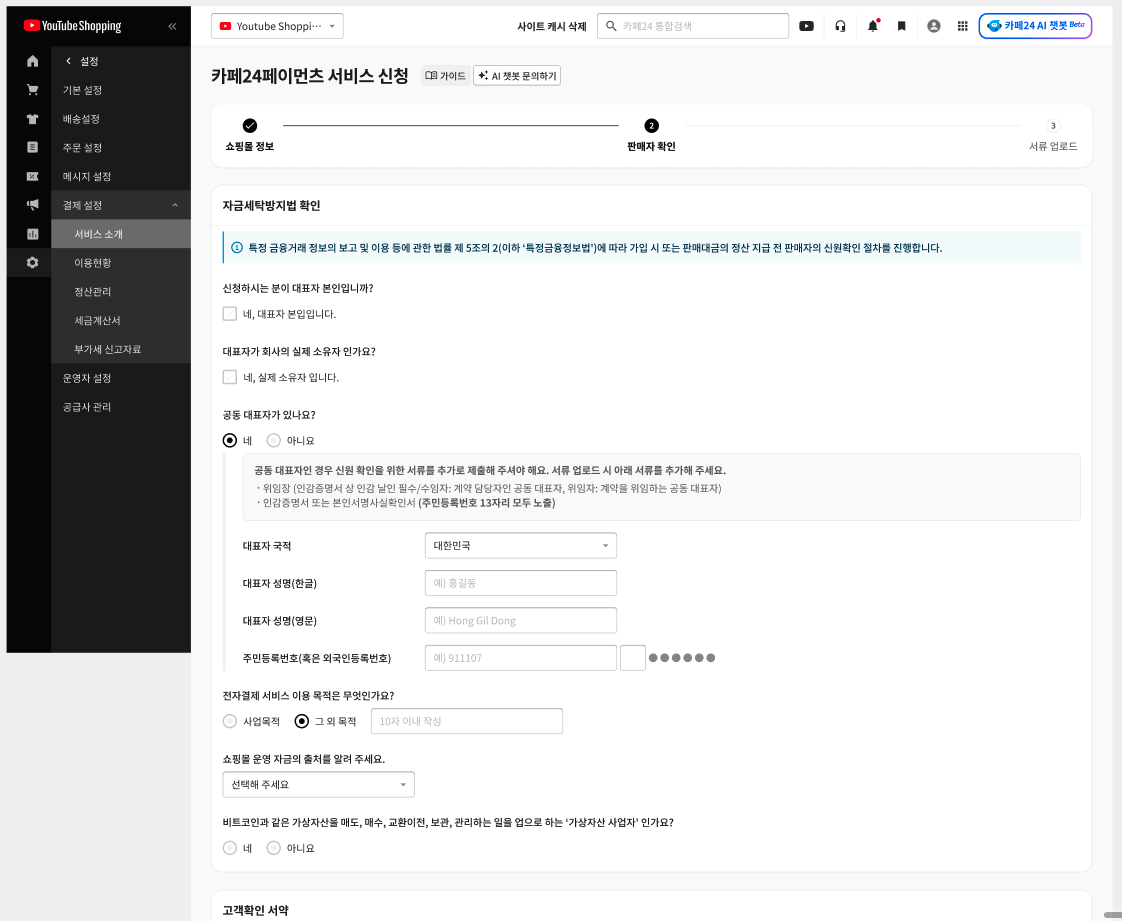Screen dimensions: 1122x921
Task: Open the statistics chart icon in sidebar
Action: [x=32, y=234]
